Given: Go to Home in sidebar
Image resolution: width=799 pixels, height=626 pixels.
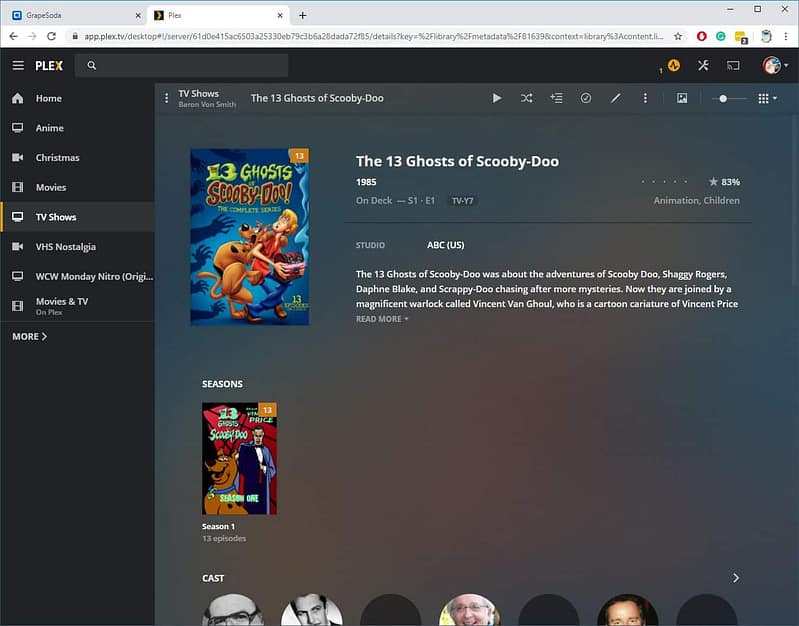Looking at the screenshot, I should [x=77, y=98].
